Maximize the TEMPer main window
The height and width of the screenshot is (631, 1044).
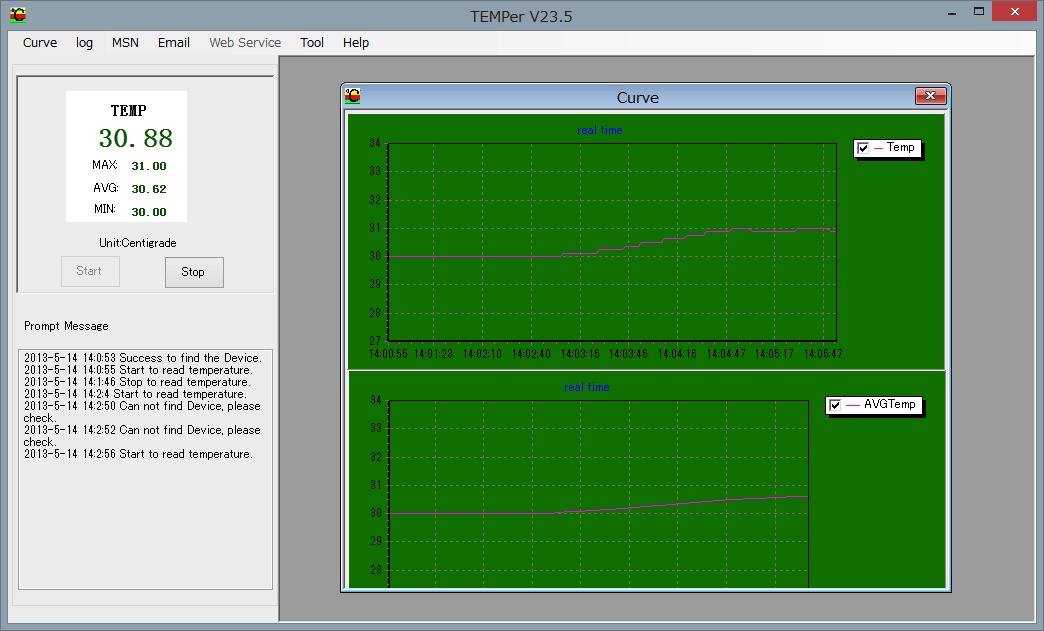point(981,13)
